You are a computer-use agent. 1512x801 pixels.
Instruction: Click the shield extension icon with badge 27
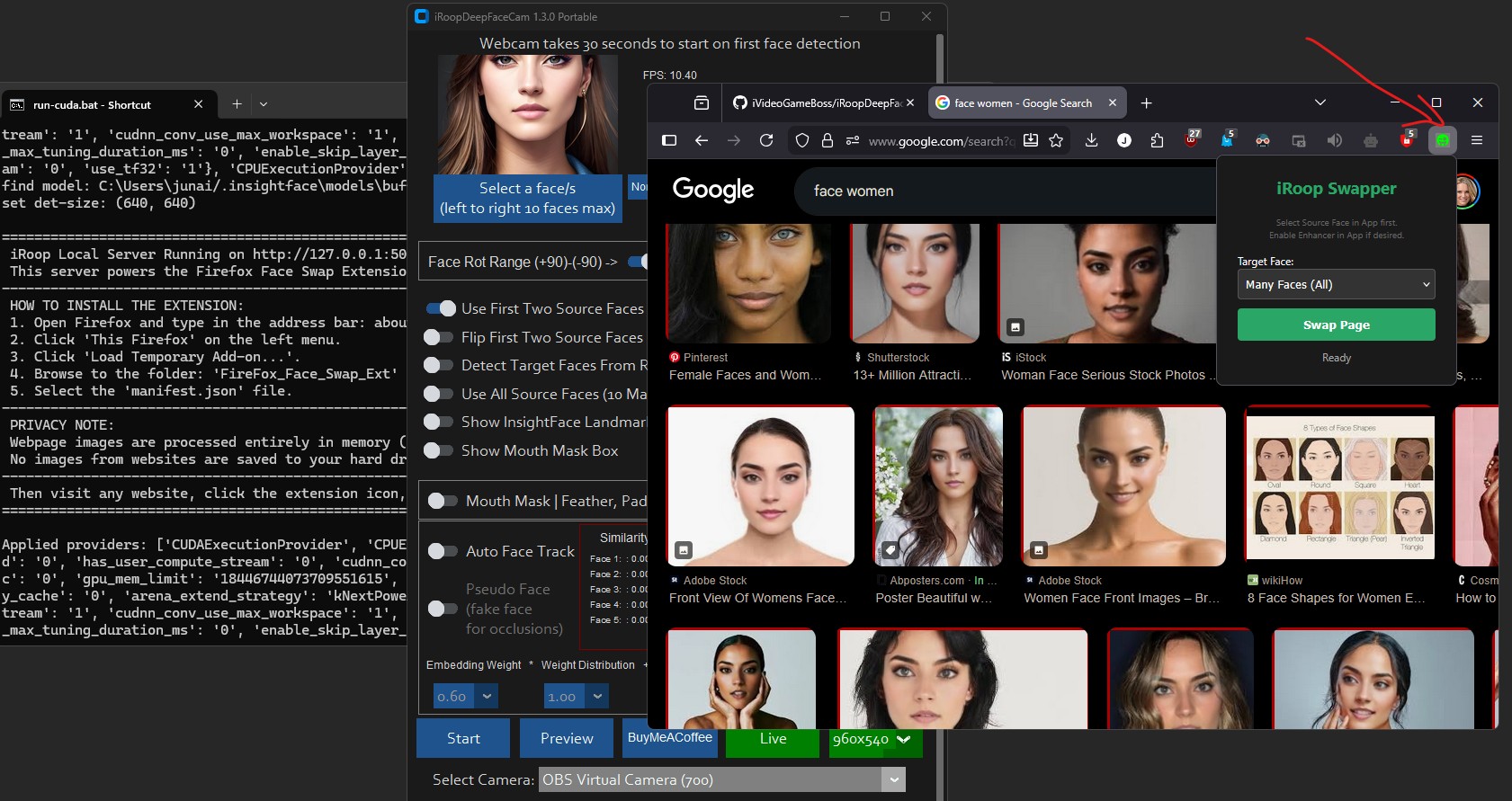(1192, 139)
